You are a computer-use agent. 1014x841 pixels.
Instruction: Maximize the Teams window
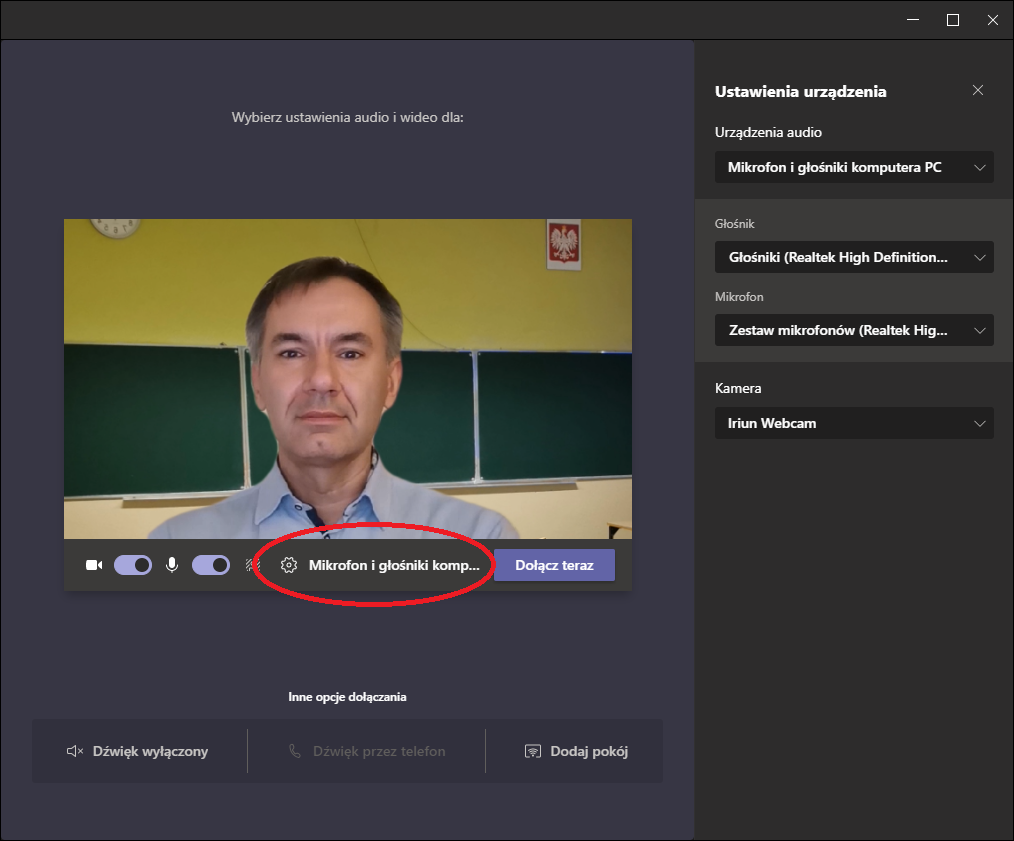tap(953, 20)
